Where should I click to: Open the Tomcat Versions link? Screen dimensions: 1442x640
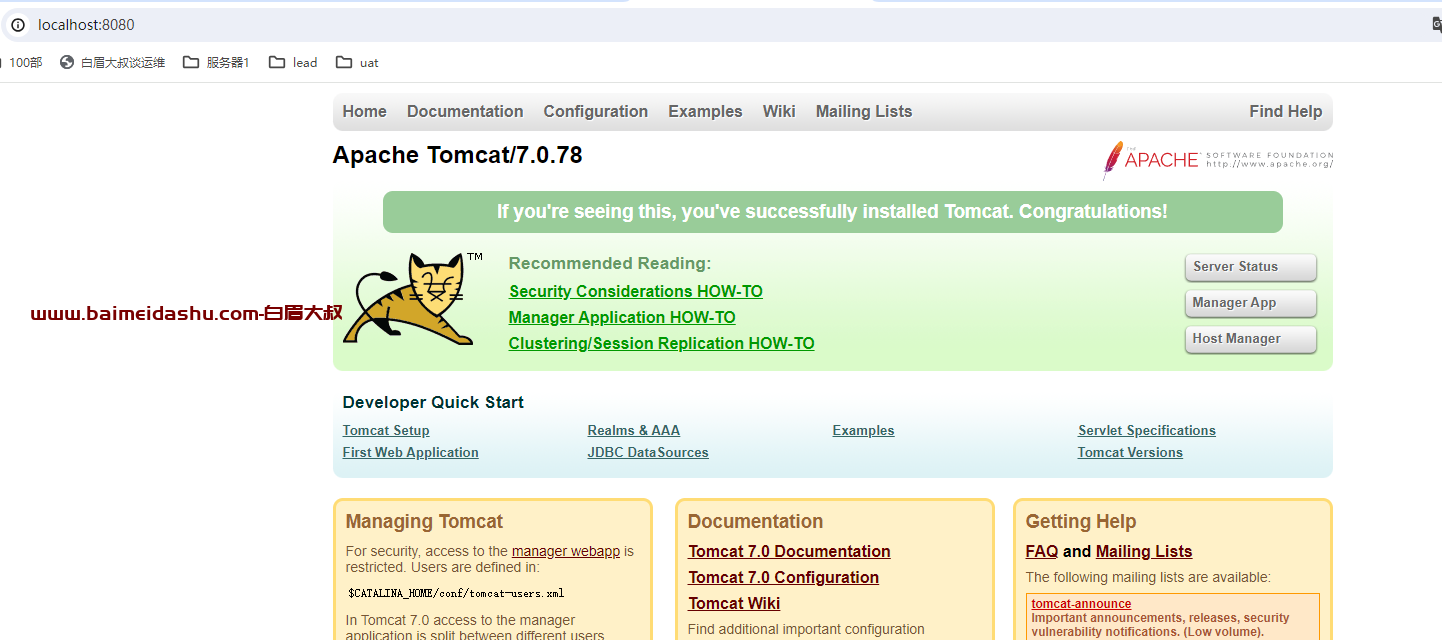[x=1130, y=452]
